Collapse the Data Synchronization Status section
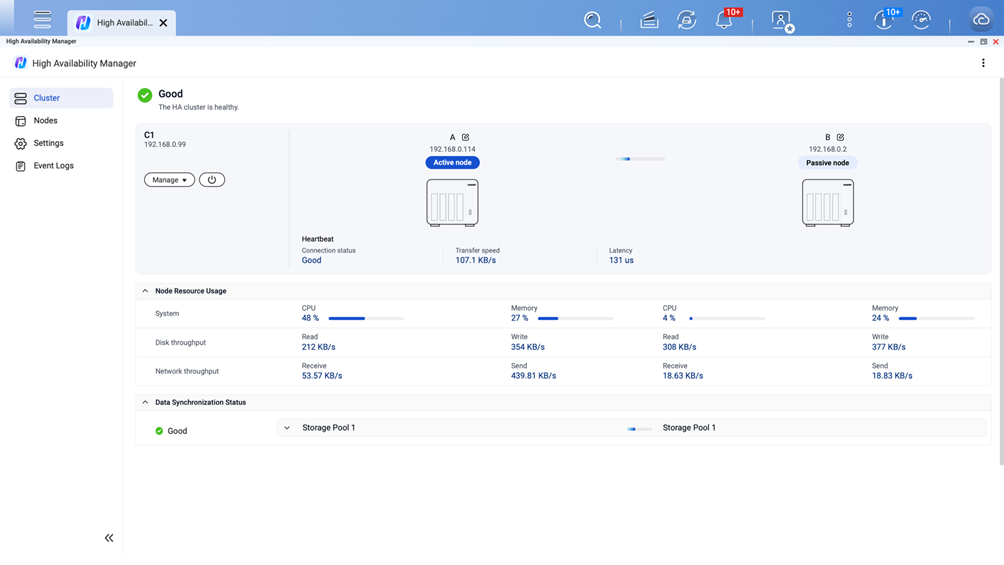1004x565 pixels. (x=145, y=402)
